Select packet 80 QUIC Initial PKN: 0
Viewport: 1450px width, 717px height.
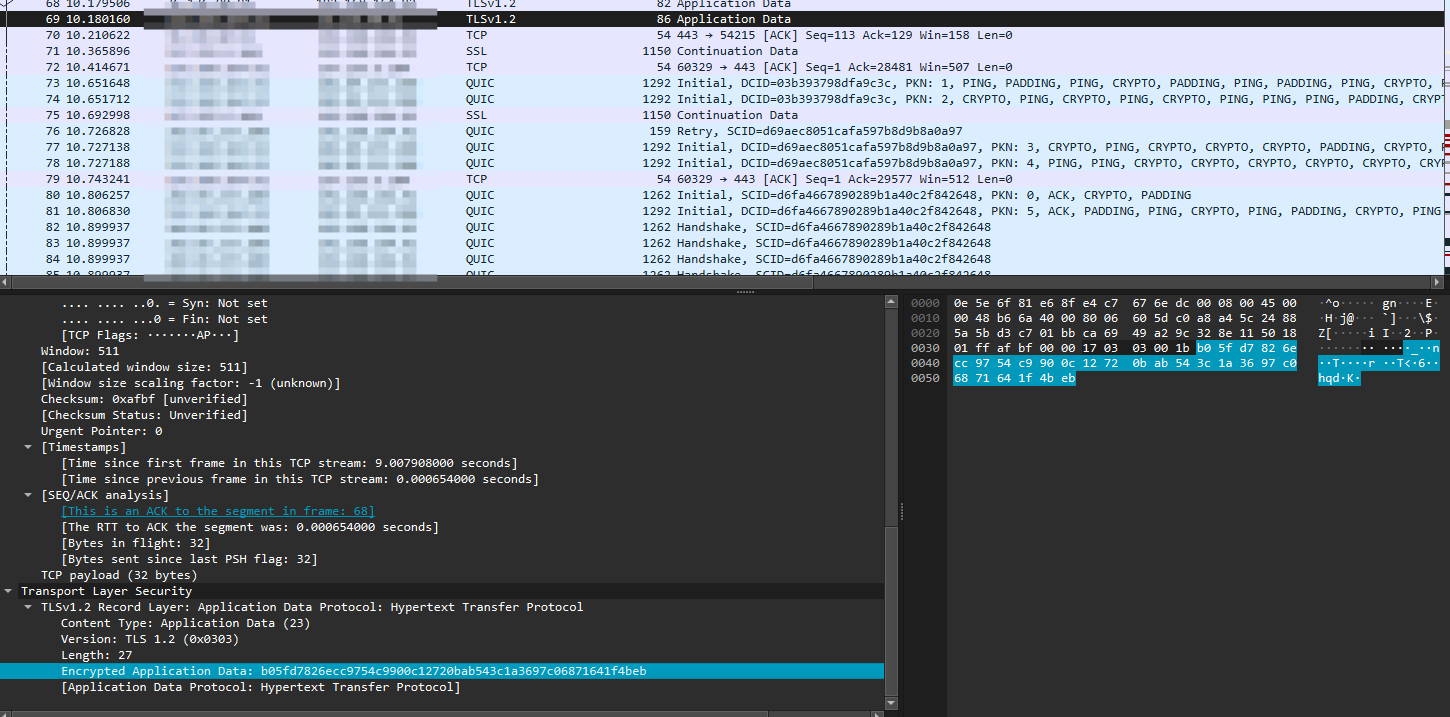[x=720, y=195]
